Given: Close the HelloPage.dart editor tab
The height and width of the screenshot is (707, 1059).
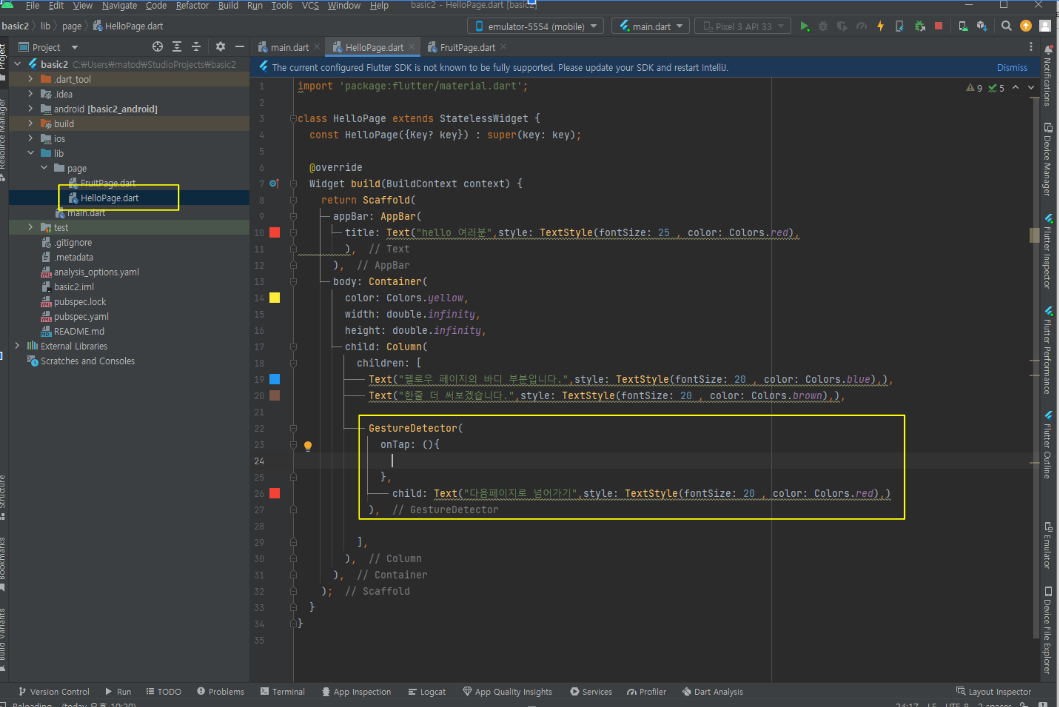Looking at the screenshot, I should [411, 47].
